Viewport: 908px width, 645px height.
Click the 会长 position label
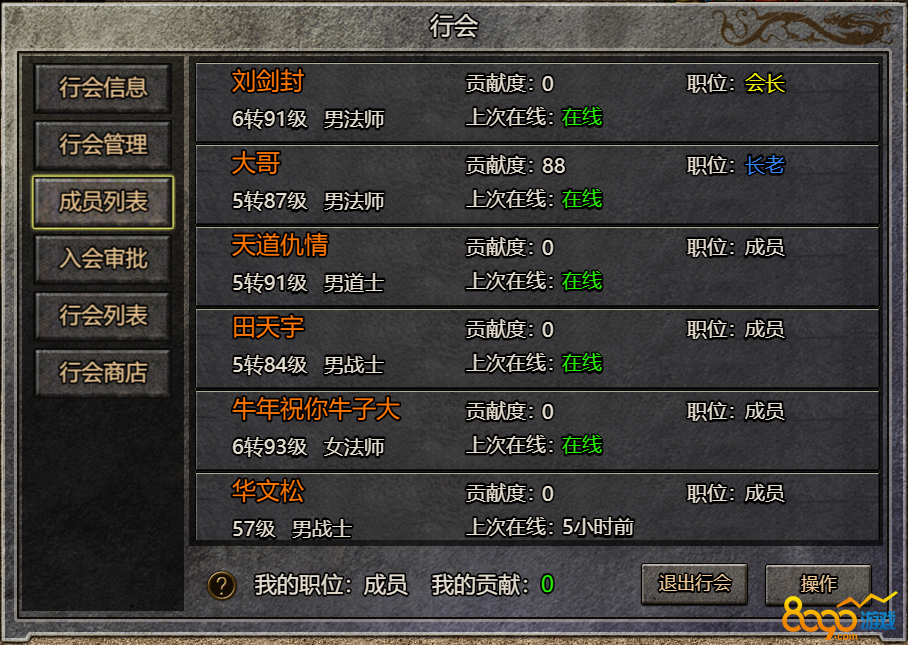(x=764, y=83)
